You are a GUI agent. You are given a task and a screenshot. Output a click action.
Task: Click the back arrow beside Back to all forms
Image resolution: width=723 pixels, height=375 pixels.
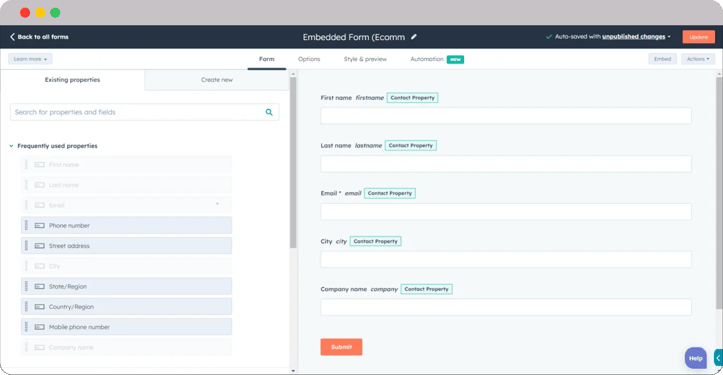point(12,37)
